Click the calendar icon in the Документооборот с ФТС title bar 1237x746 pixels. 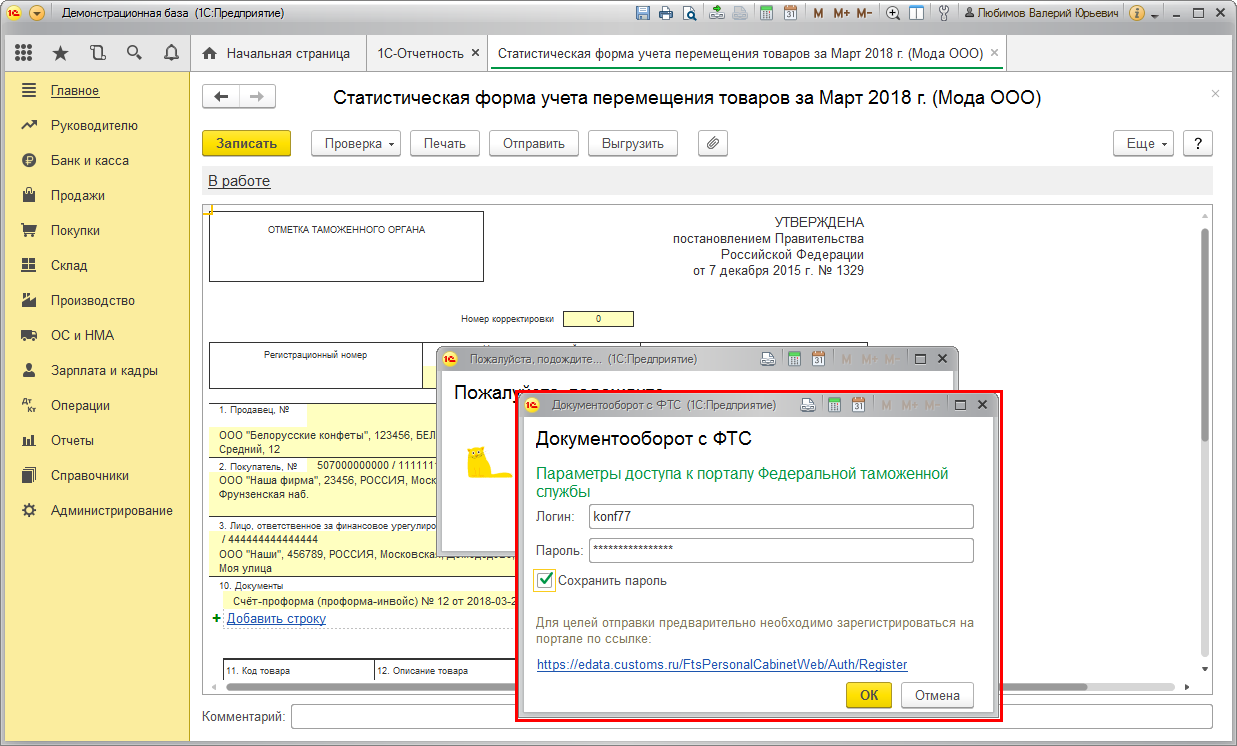pyautogui.click(x=859, y=405)
